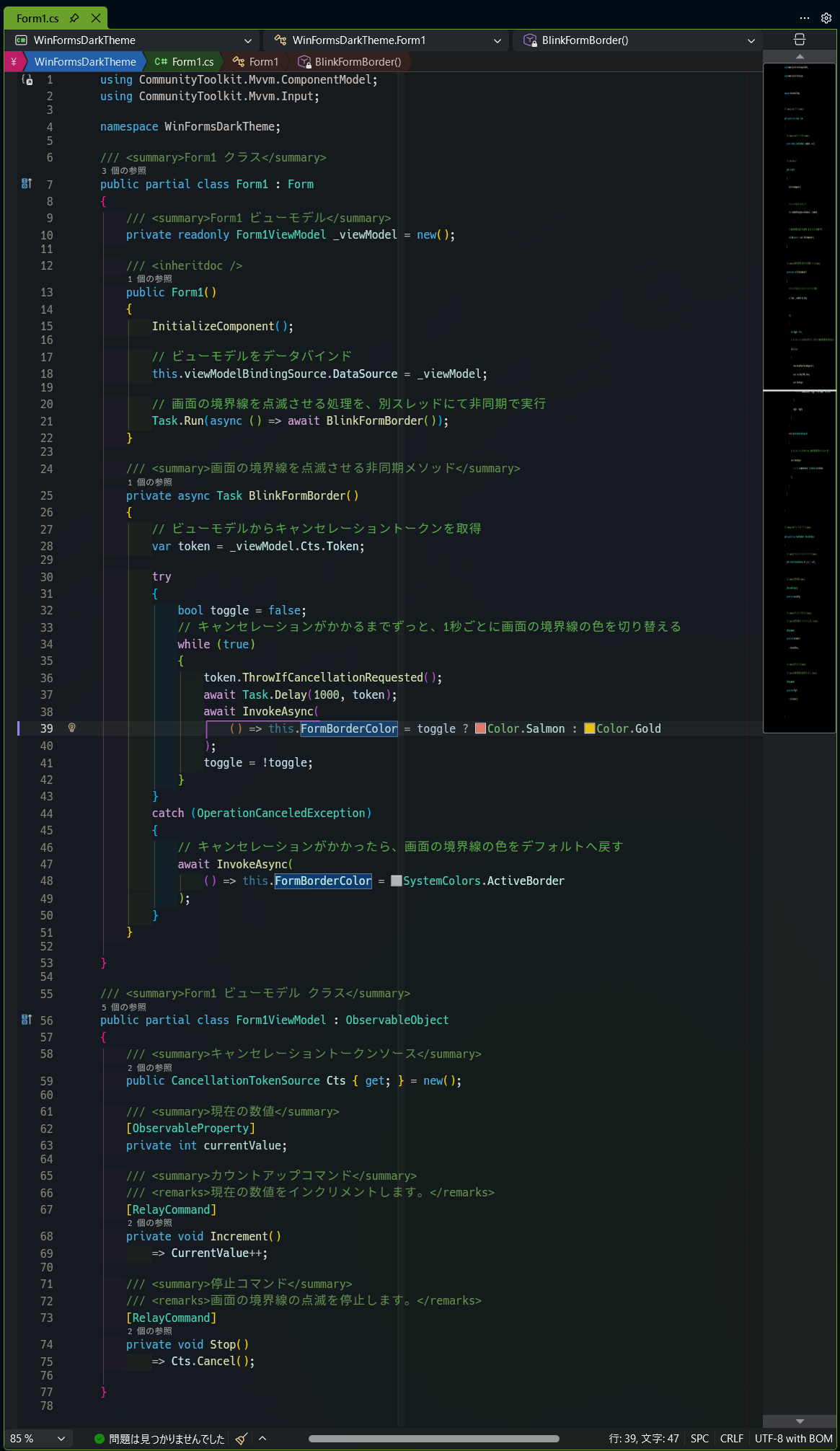Click the CRLF line ending indicator

point(732,1439)
